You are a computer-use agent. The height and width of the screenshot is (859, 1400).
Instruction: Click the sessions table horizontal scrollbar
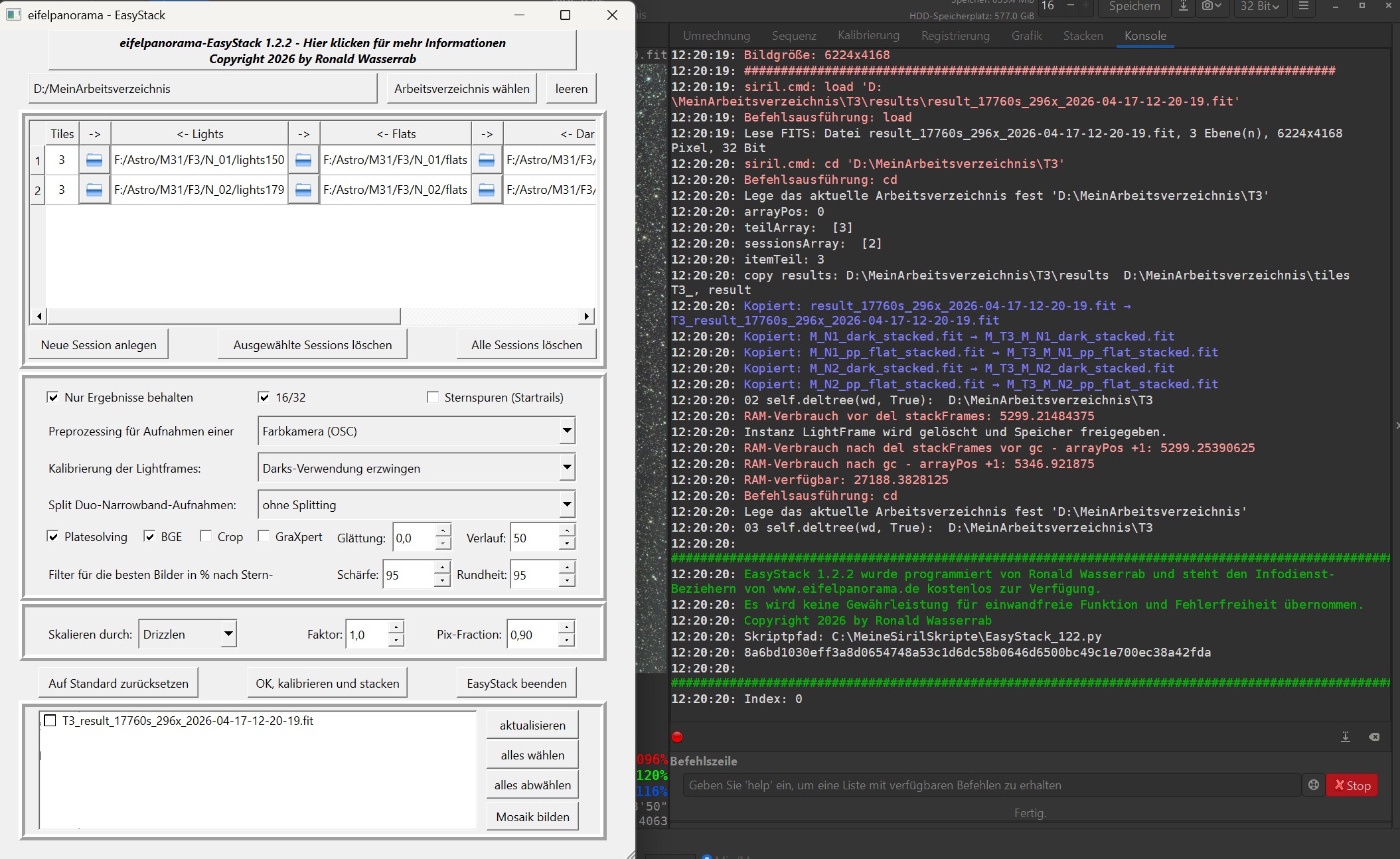tap(223, 316)
